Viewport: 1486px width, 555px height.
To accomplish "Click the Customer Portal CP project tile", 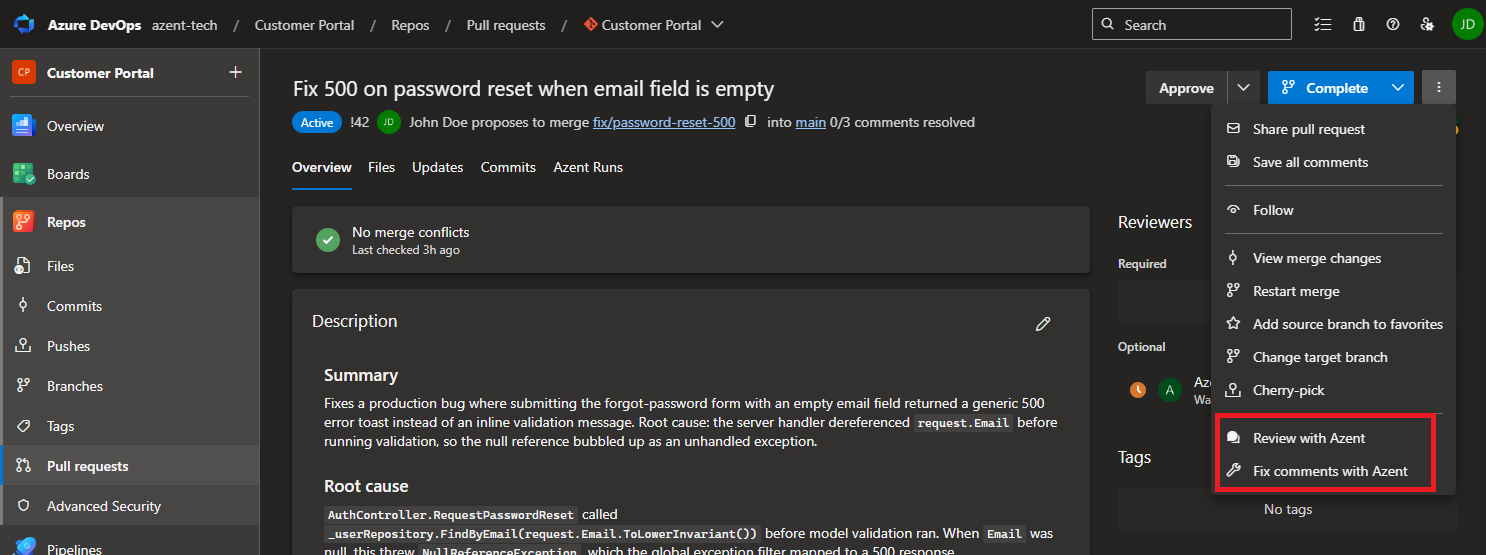I will [x=24, y=72].
